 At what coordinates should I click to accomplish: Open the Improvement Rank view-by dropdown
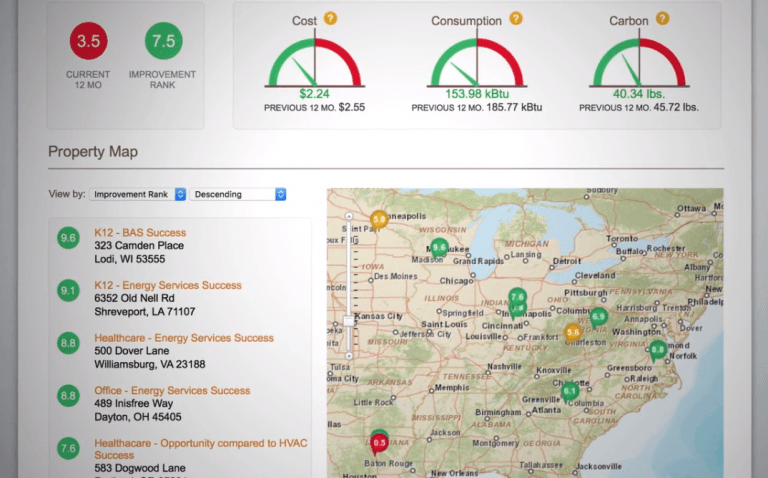(x=138, y=194)
